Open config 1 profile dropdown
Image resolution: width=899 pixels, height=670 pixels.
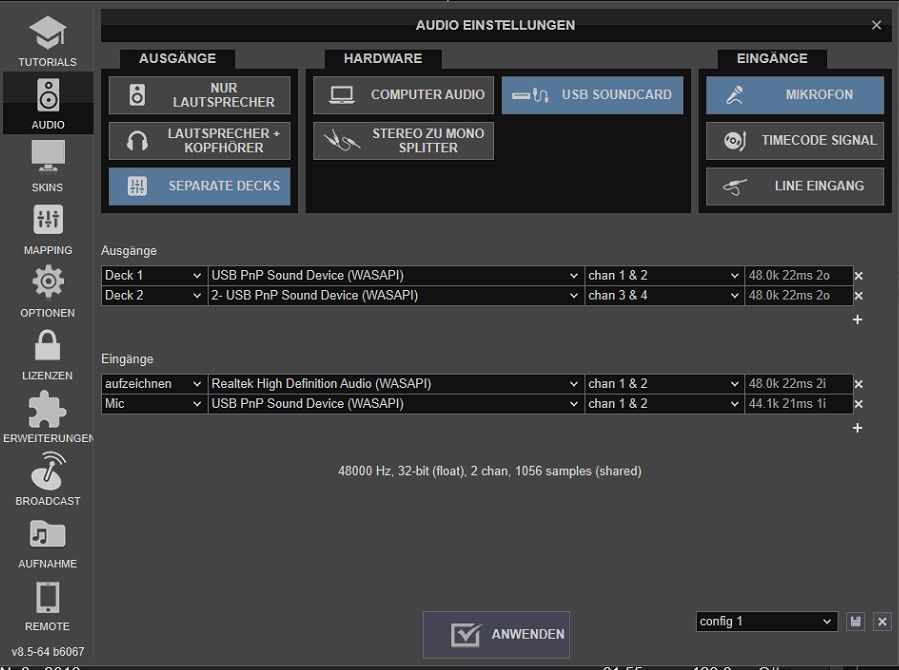(x=767, y=621)
